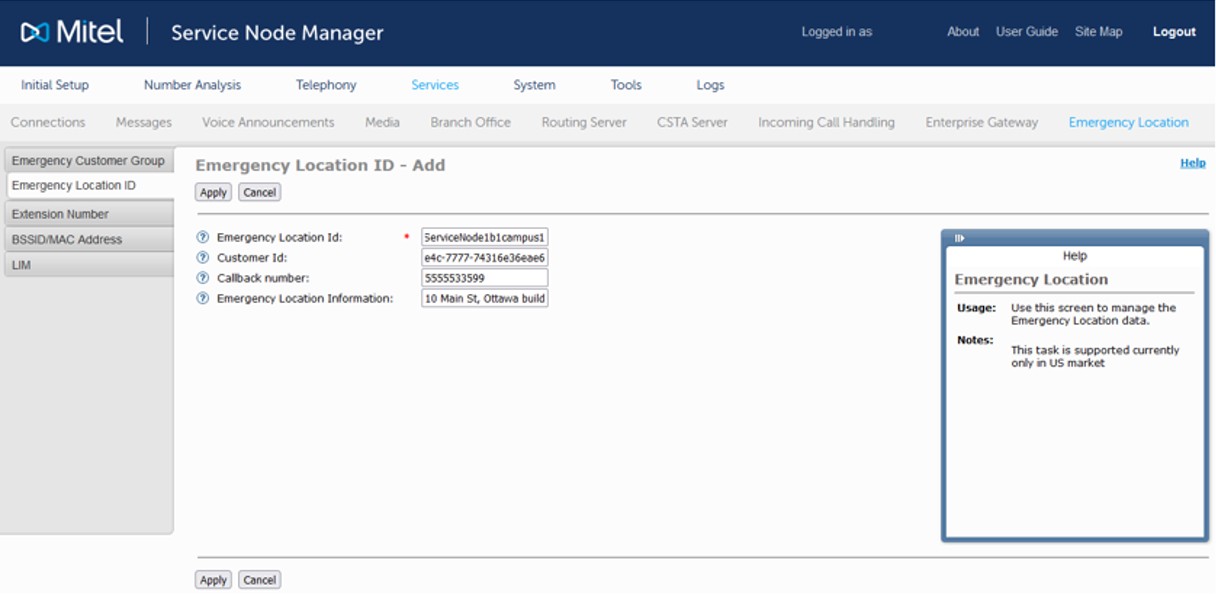The width and height of the screenshot is (1216, 594).
Task: Select Emergency Customer Group in sidebar
Action: (x=88, y=161)
